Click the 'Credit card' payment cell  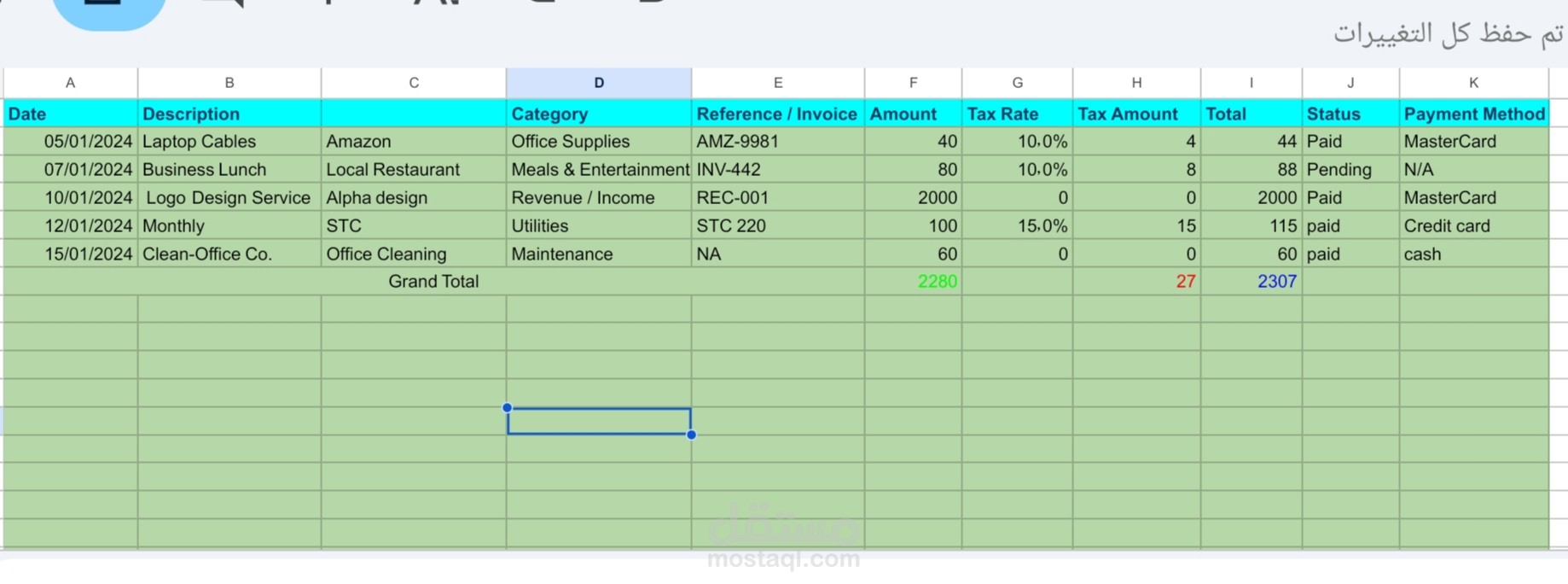click(1474, 226)
